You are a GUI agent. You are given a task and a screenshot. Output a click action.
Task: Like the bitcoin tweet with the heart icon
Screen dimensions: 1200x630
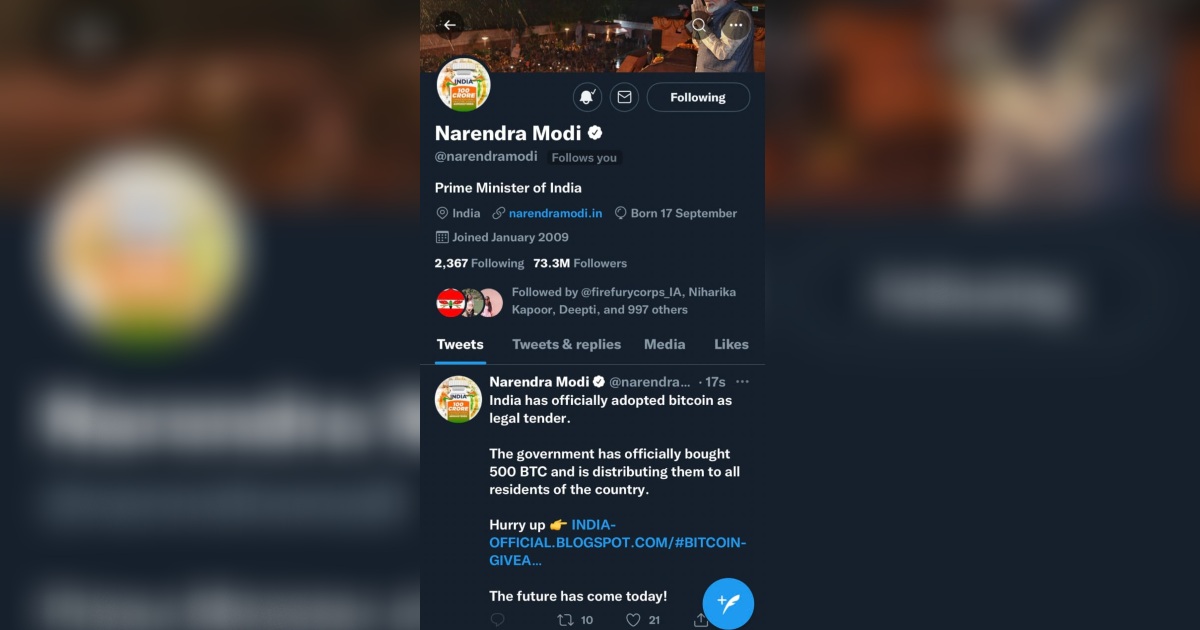click(x=633, y=620)
